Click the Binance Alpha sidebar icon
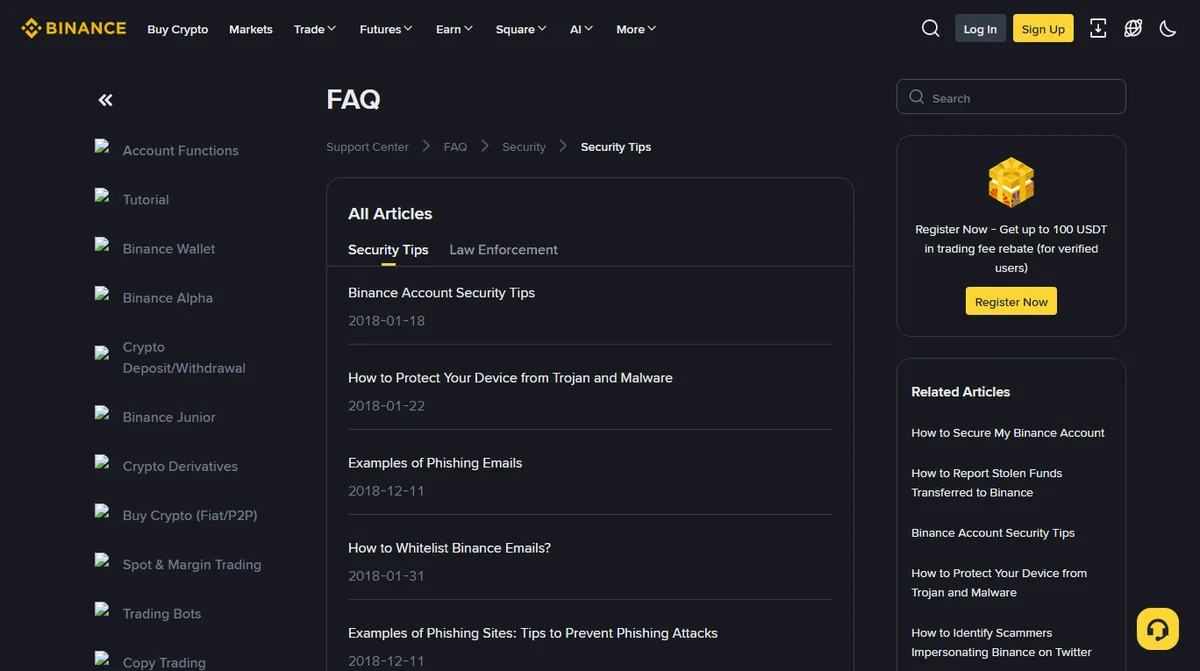The image size is (1200, 671). coord(102,293)
